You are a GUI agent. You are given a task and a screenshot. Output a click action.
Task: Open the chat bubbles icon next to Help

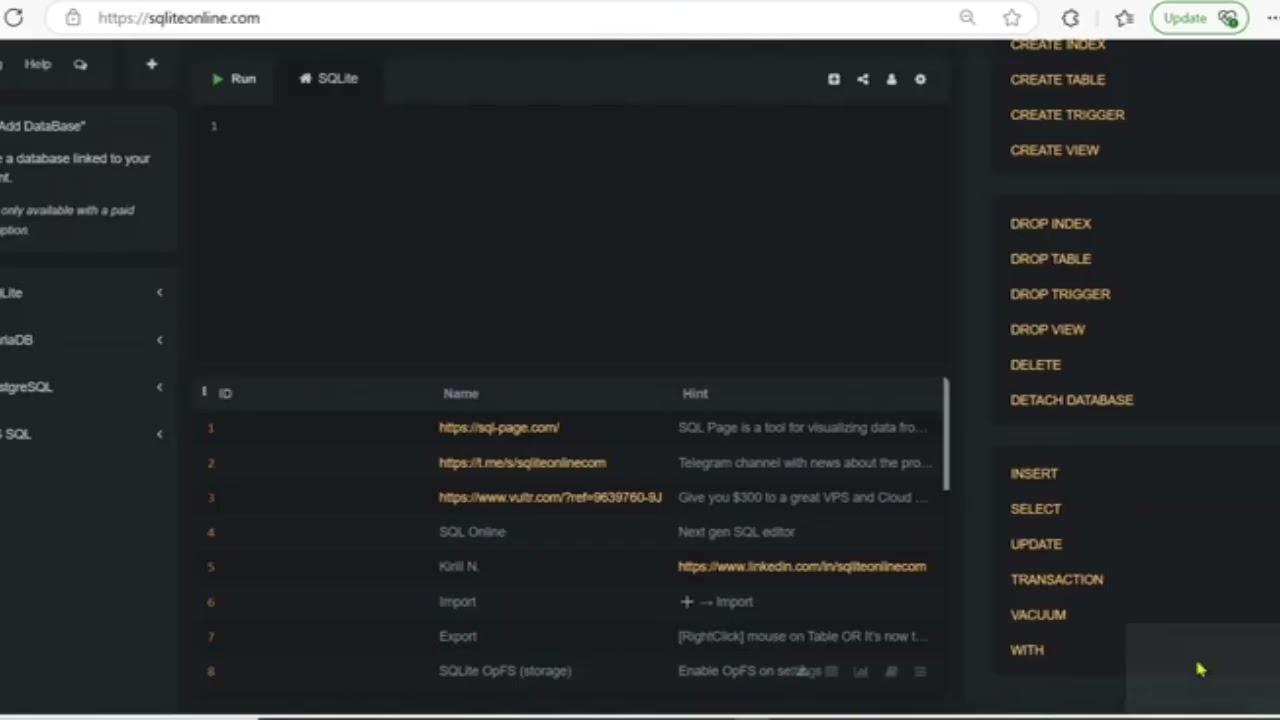pos(80,64)
